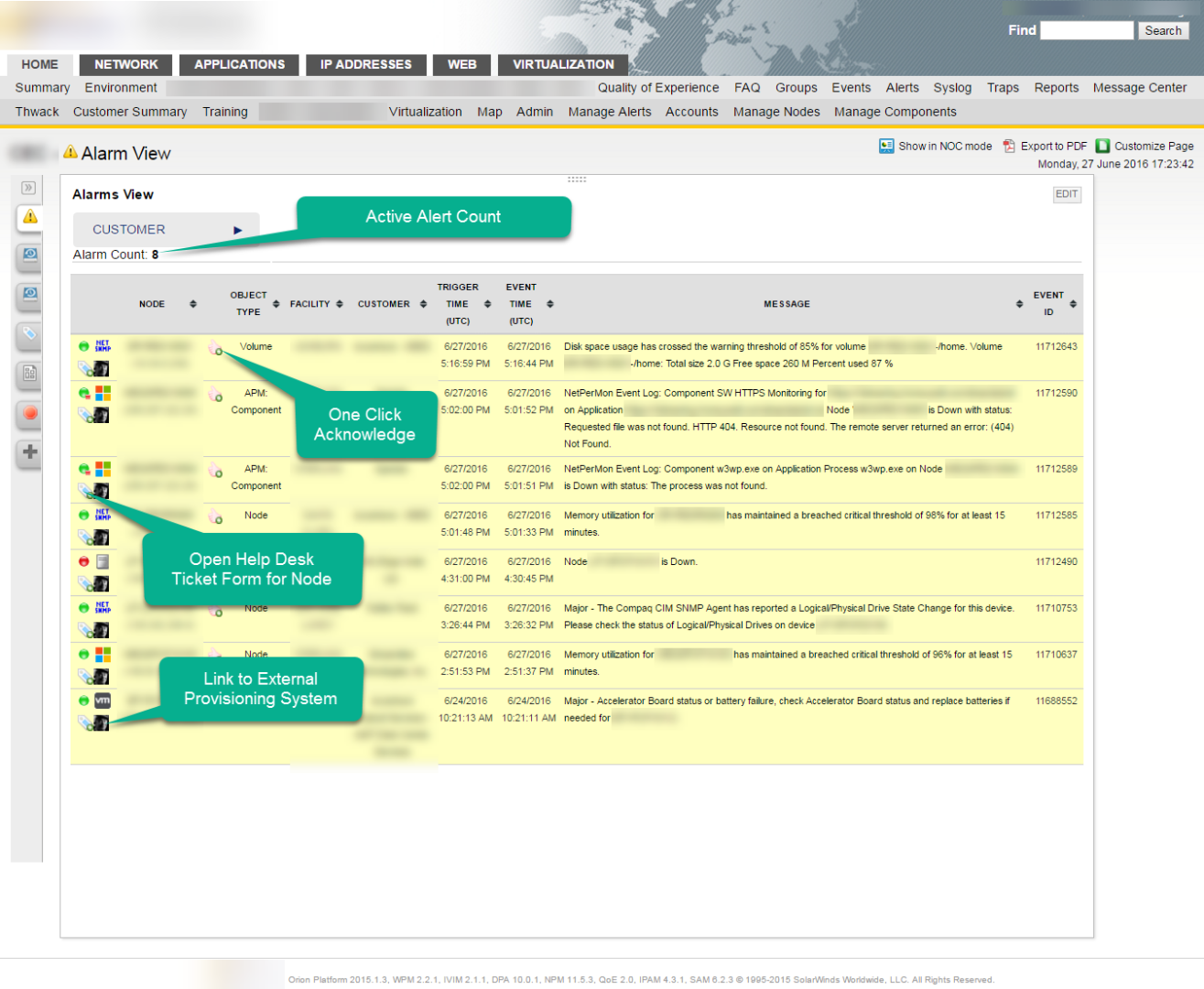Screen dimensions: 1204x989
Task: Go to Manage Nodes
Action: pyautogui.click(x=776, y=112)
